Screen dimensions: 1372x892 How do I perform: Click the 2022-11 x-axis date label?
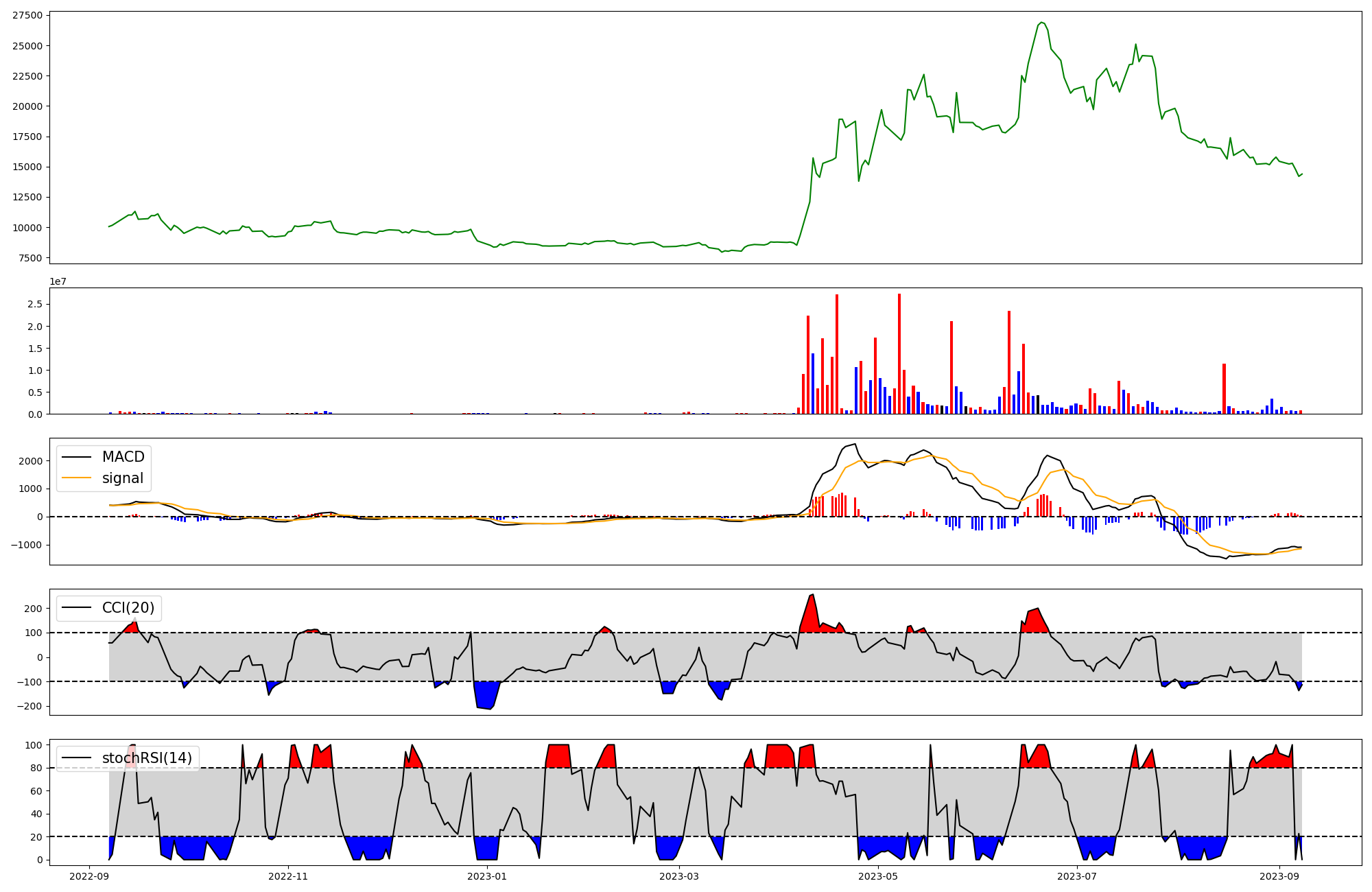(x=288, y=876)
